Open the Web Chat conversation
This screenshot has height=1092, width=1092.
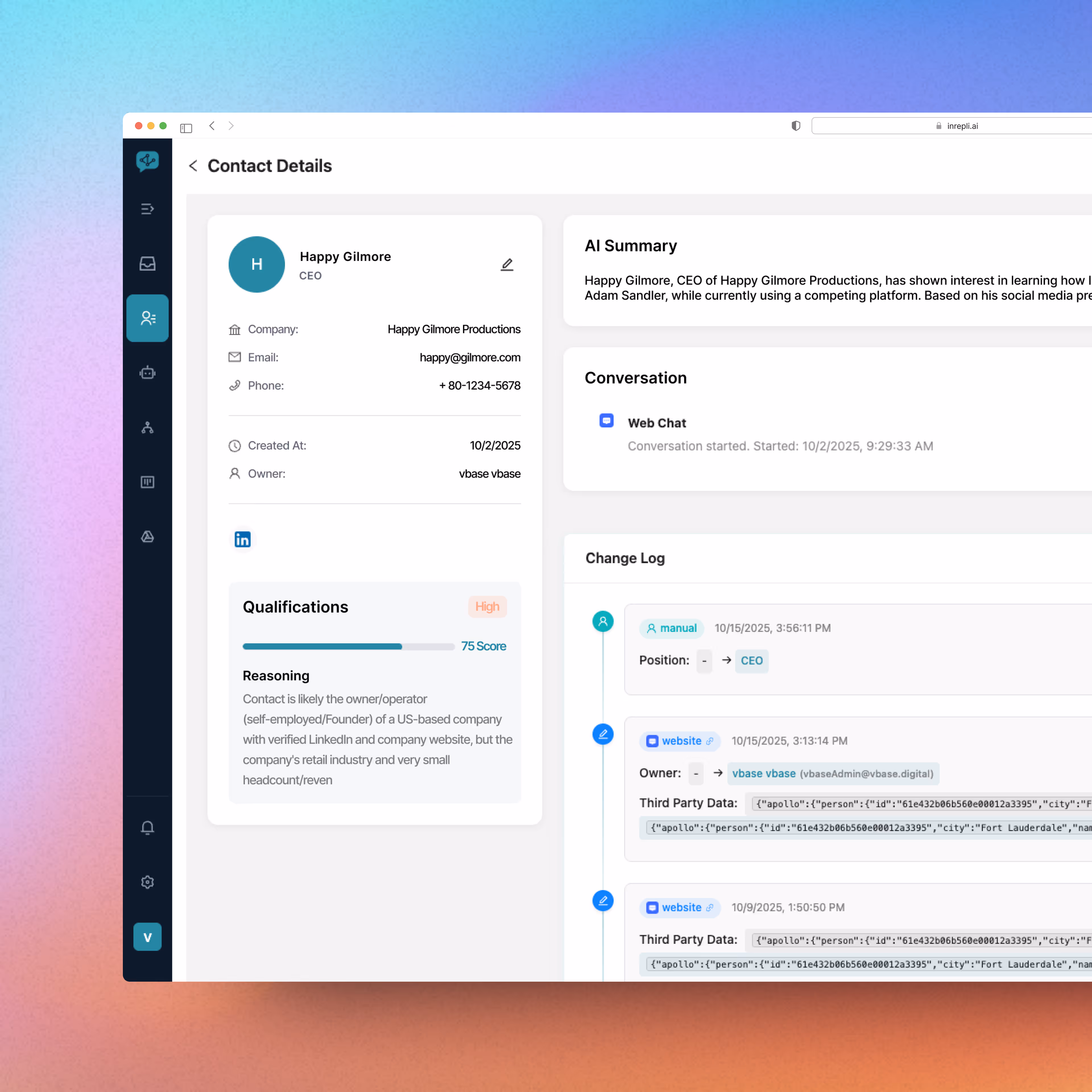tap(657, 423)
